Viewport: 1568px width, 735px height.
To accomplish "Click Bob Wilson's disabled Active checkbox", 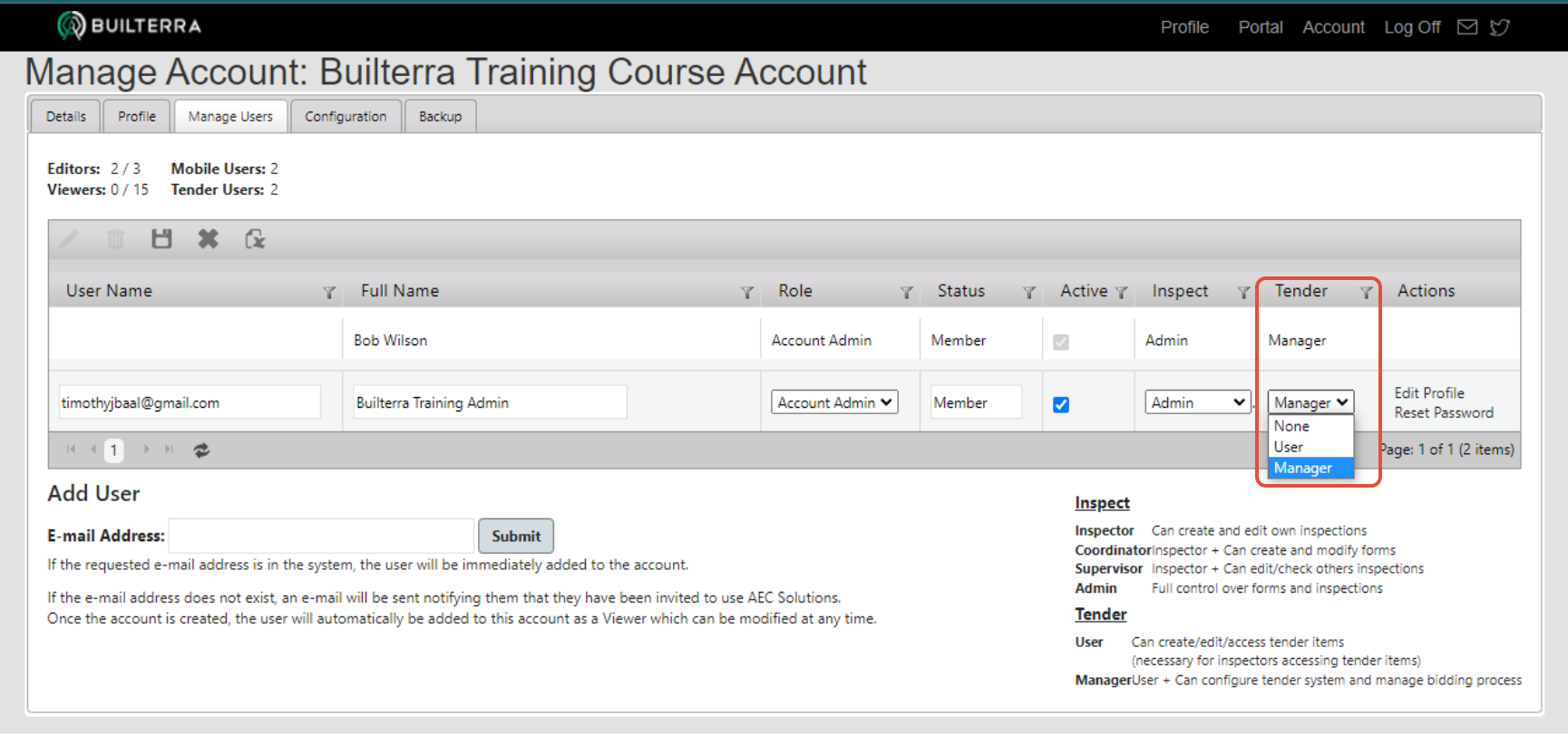I will 1061,342.
